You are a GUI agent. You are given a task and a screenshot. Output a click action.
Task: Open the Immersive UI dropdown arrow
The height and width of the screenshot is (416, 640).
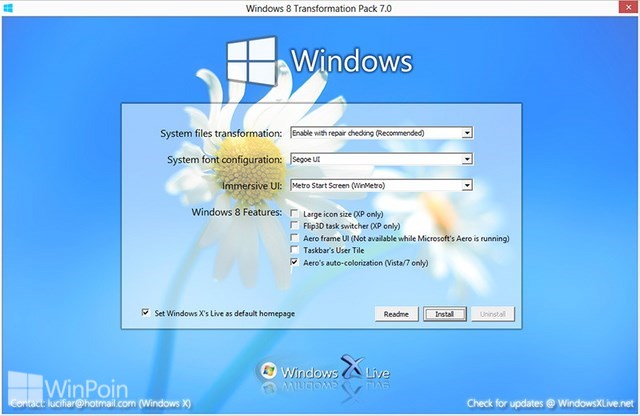point(467,185)
